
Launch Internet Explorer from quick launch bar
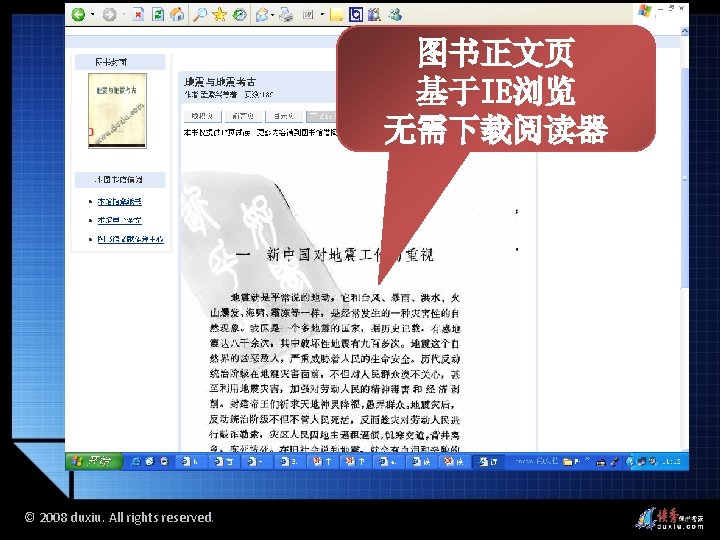coord(136,461)
